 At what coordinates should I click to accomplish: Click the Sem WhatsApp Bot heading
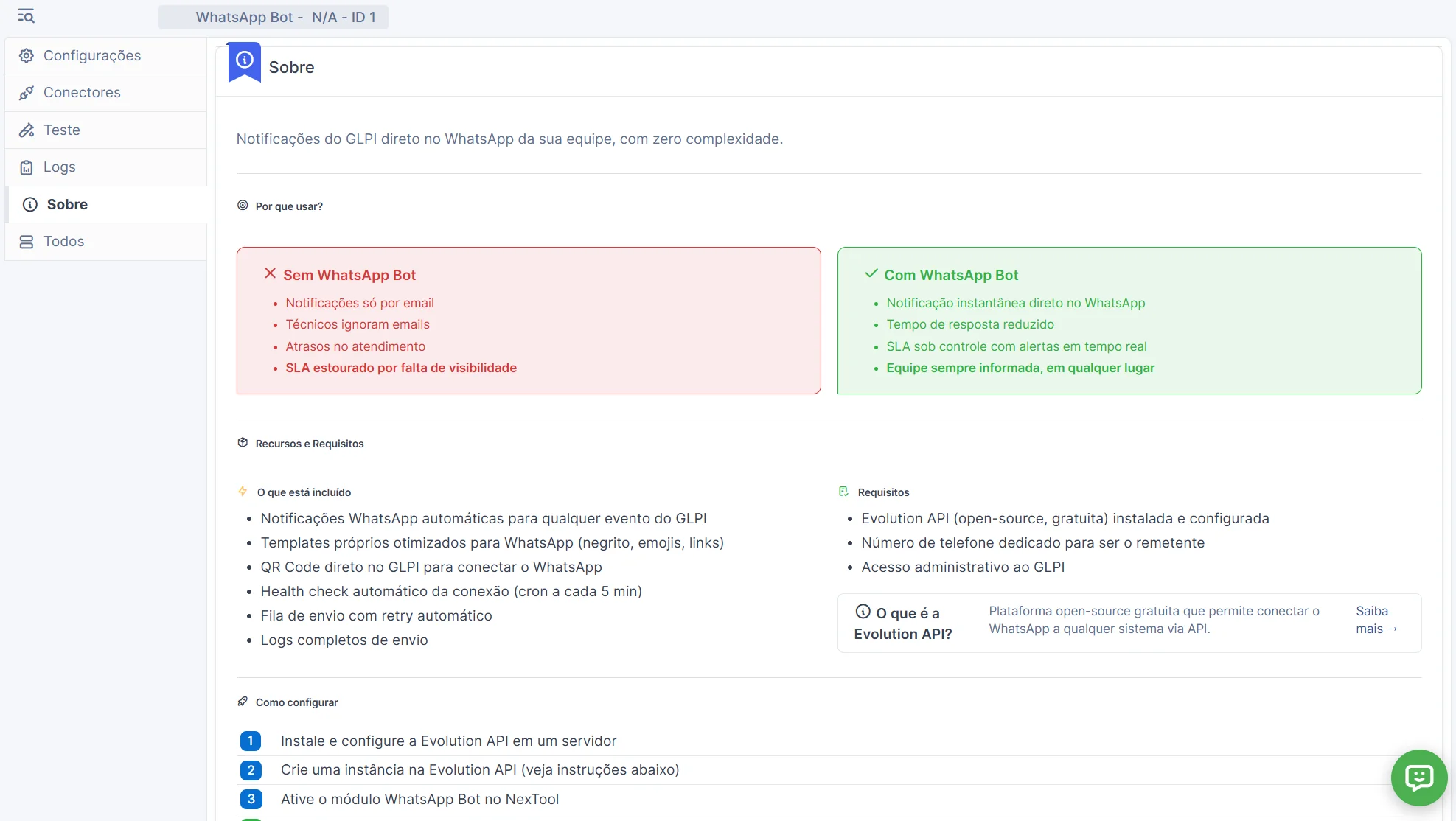click(349, 275)
